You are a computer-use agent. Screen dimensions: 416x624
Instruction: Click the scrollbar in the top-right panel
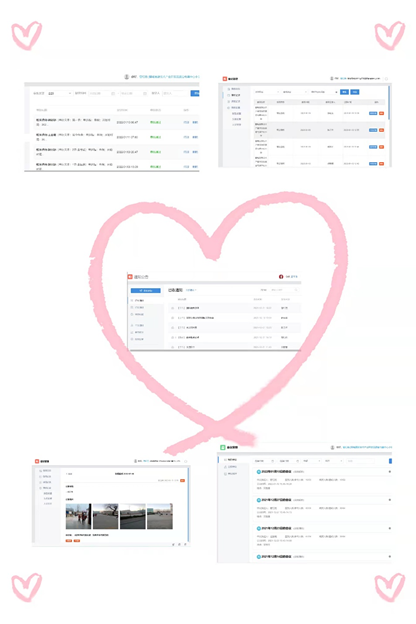(x=389, y=103)
